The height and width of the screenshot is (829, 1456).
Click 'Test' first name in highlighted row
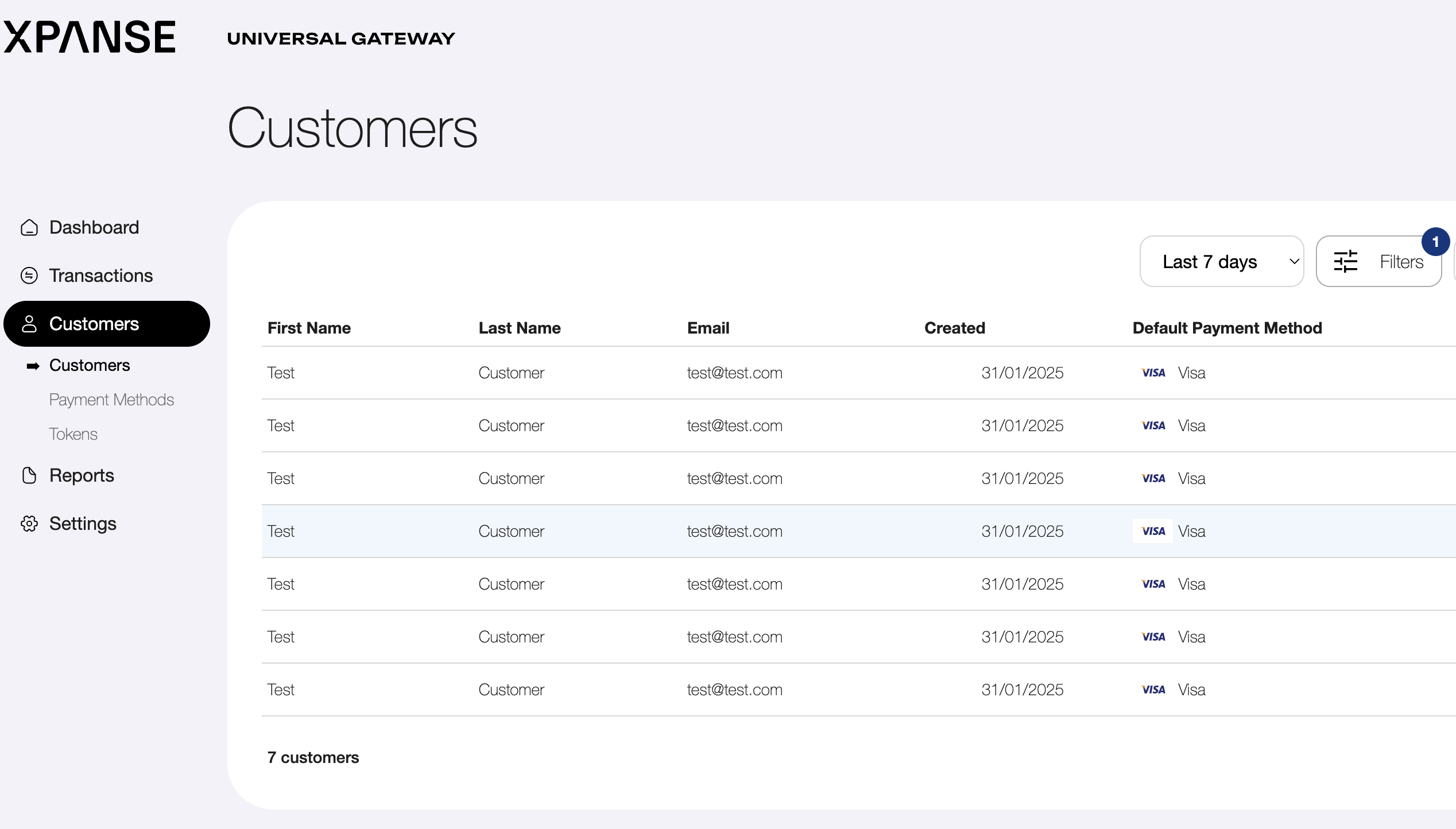coord(281,532)
